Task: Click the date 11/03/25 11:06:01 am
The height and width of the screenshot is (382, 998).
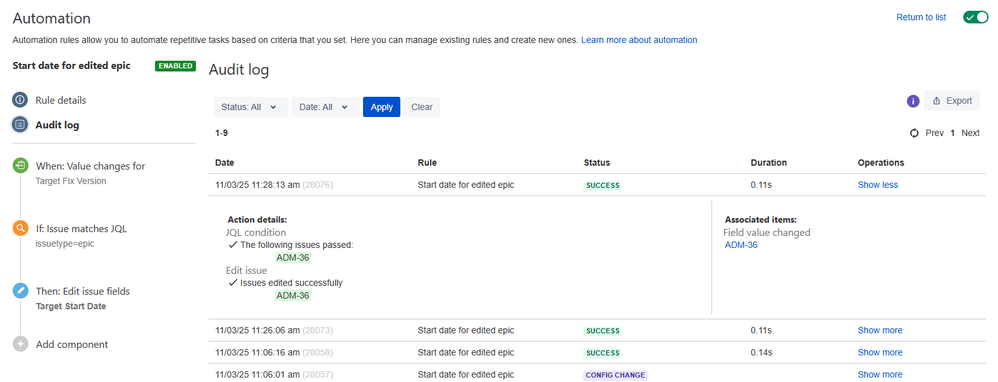Action: click(257, 375)
